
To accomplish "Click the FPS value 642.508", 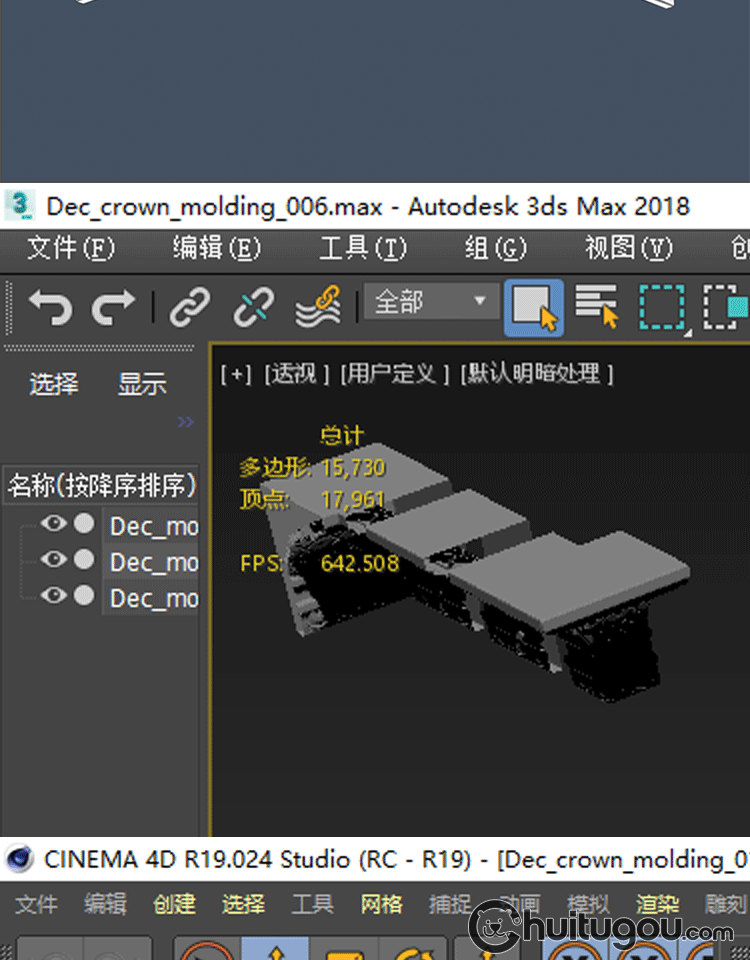I will tap(360, 563).
